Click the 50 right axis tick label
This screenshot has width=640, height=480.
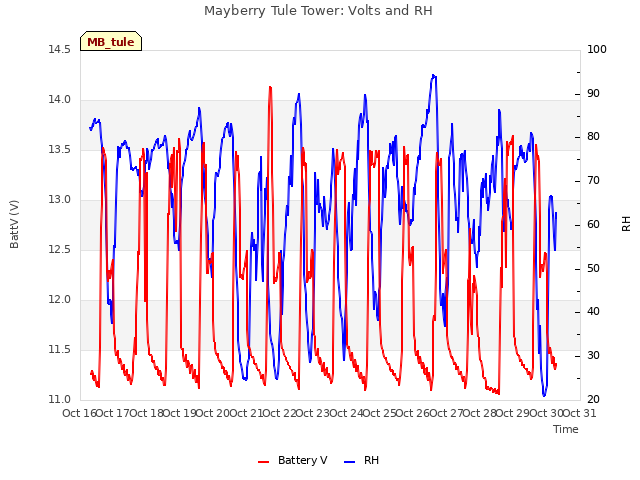point(593,269)
